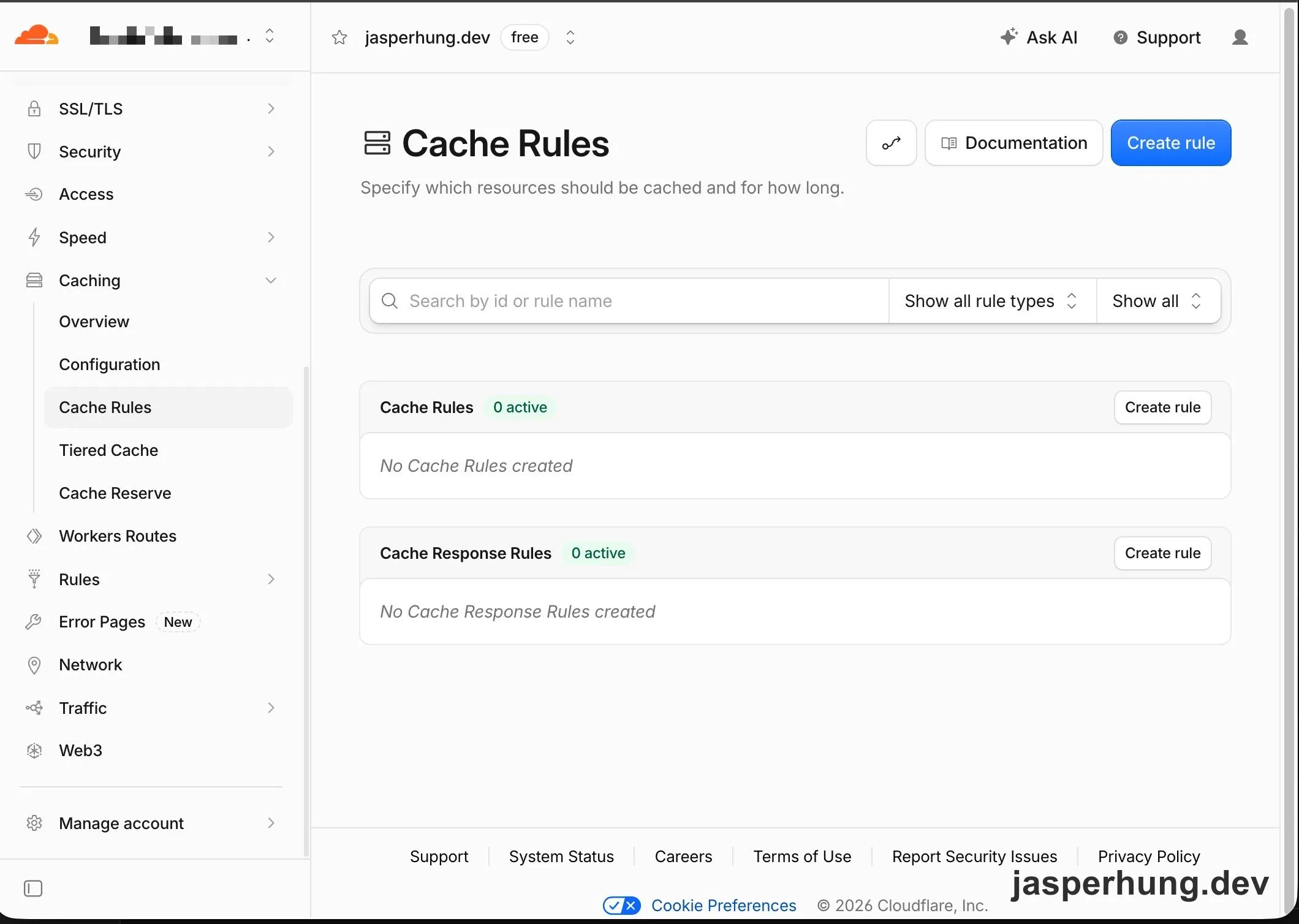The width and height of the screenshot is (1299, 924).
Task: Open Caching Configuration page
Action: [110, 365]
